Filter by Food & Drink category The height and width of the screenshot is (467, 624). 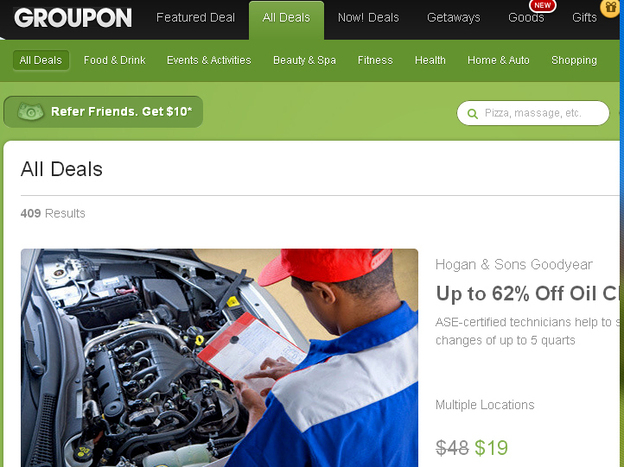115,60
